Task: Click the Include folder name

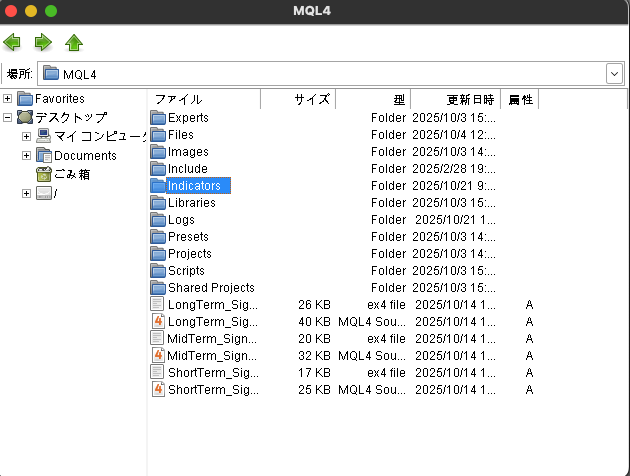Action: tap(188, 169)
